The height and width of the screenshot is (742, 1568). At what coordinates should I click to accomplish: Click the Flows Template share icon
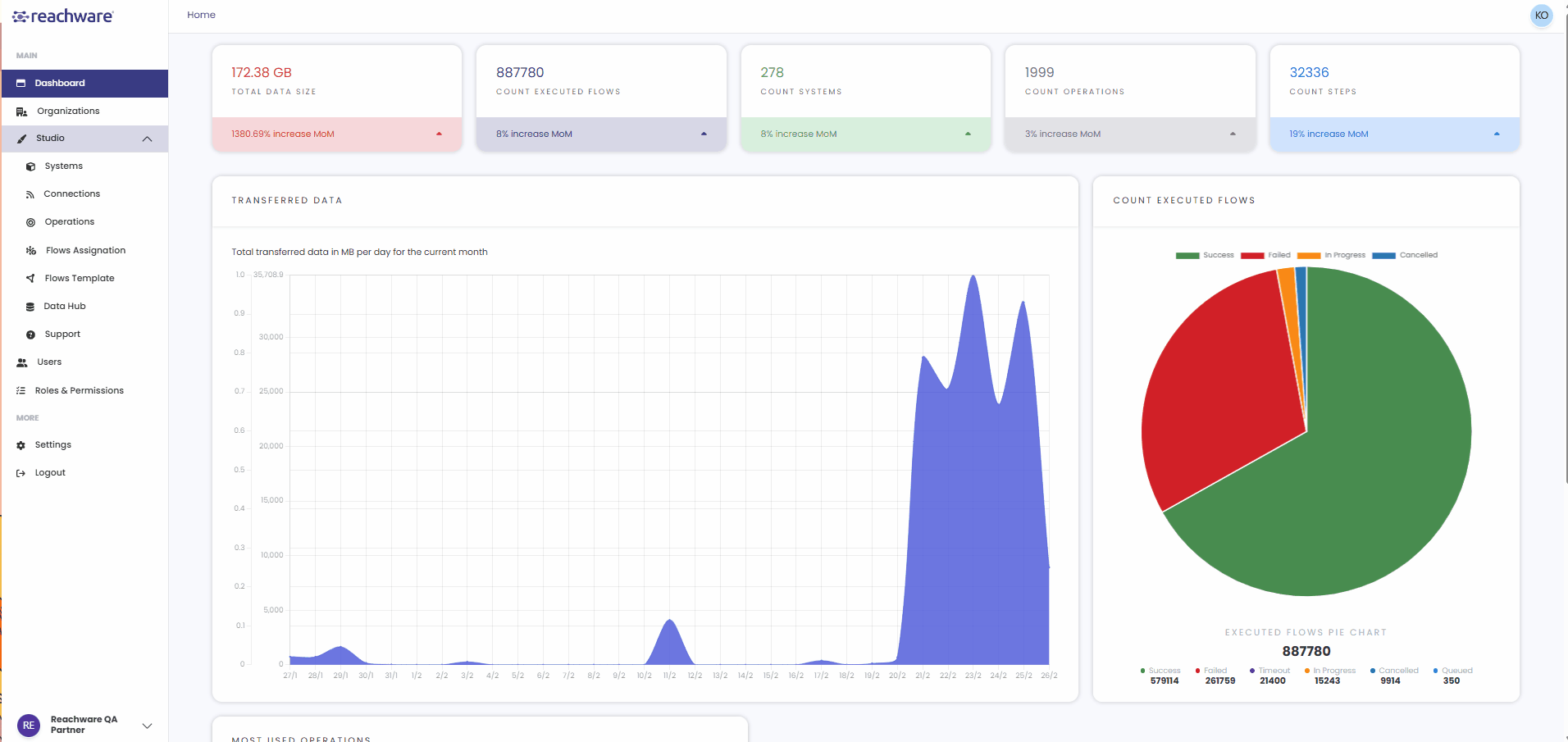point(30,279)
